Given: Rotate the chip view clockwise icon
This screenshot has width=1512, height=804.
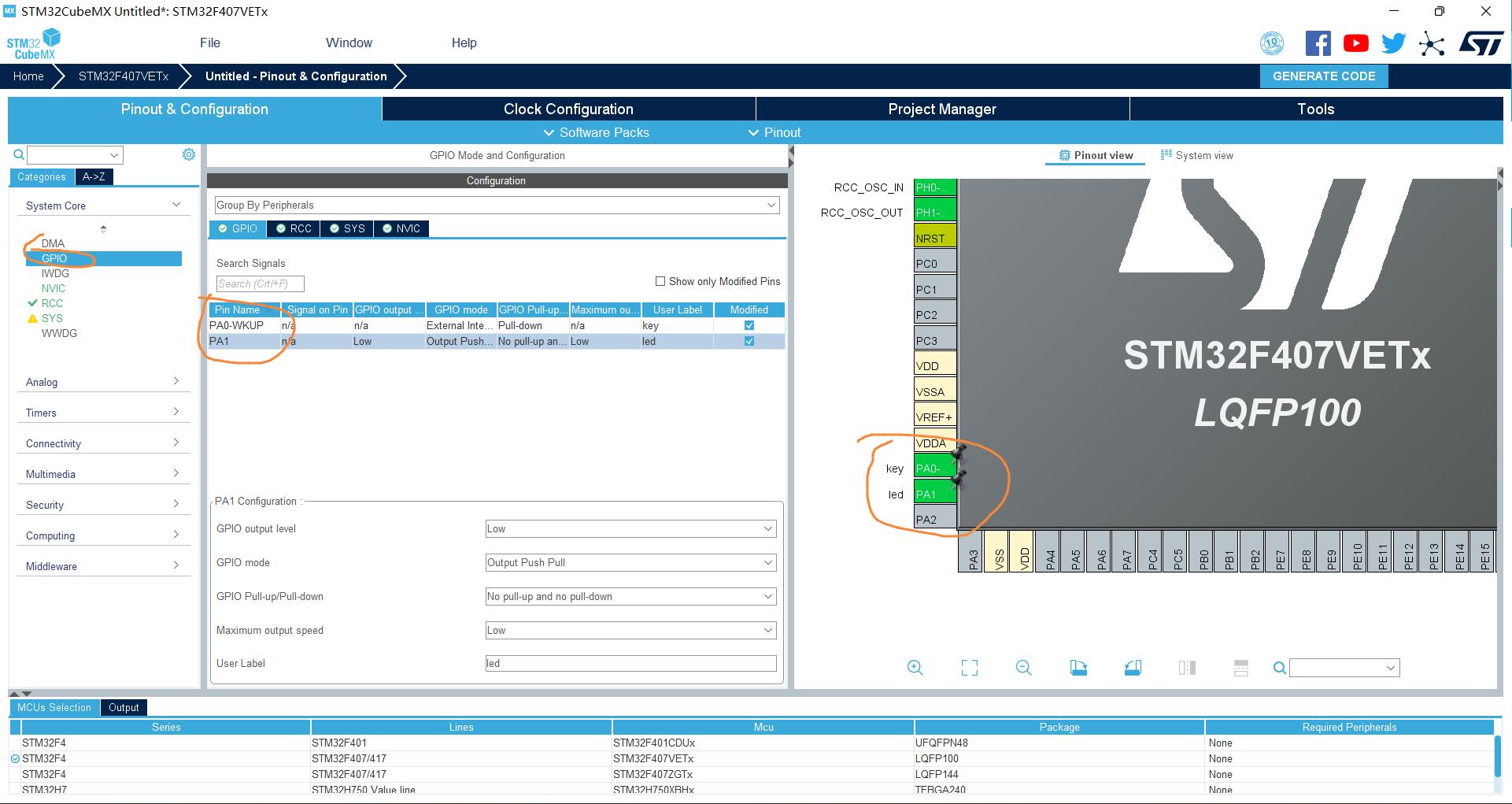Looking at the screenshot, I should [x=1078, y=668].
